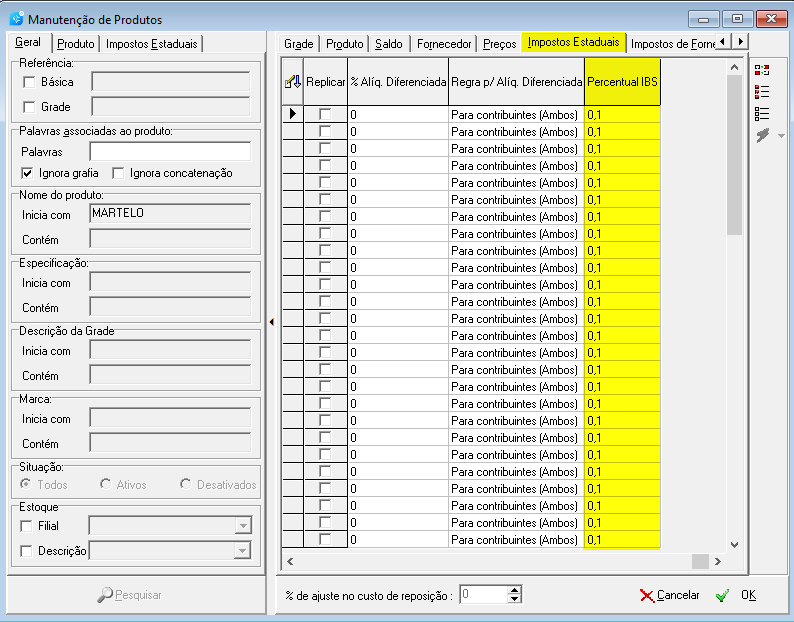The width and height of the screenshot is (794, 622).
Task: Click the select all rows checklist icon
Action: (x=762, y=92)
